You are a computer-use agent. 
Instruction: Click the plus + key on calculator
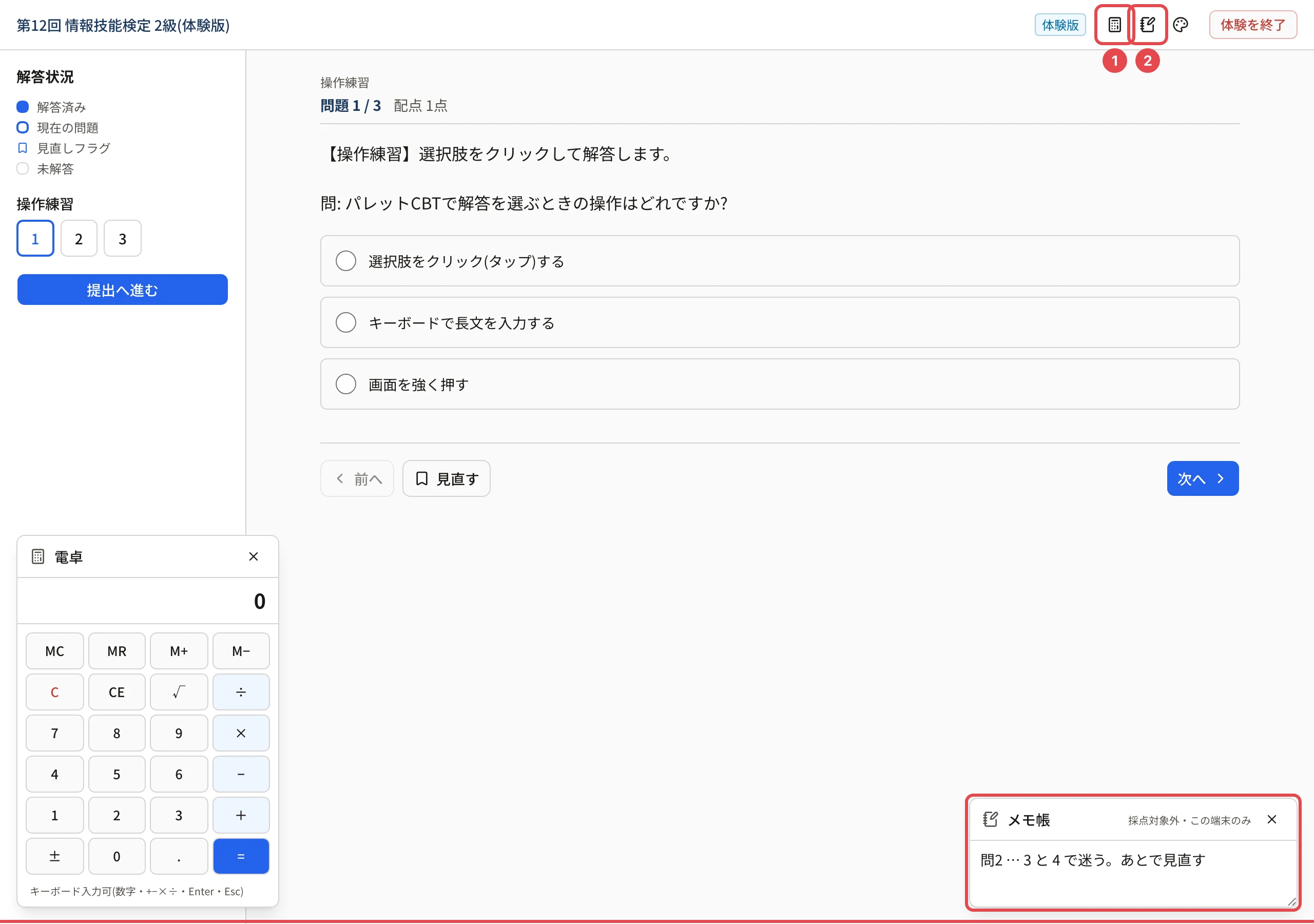pyautogui.click(x=241, y=815)
